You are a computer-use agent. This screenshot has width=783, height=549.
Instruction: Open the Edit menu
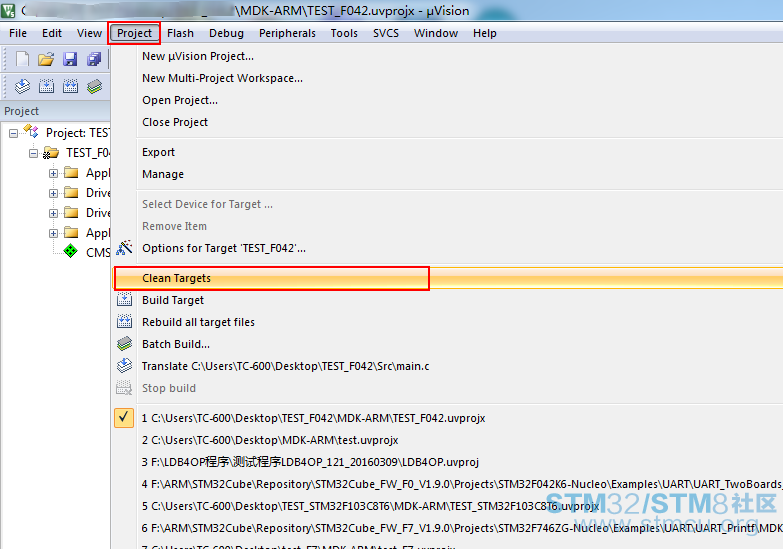click(x=52, y=33)
